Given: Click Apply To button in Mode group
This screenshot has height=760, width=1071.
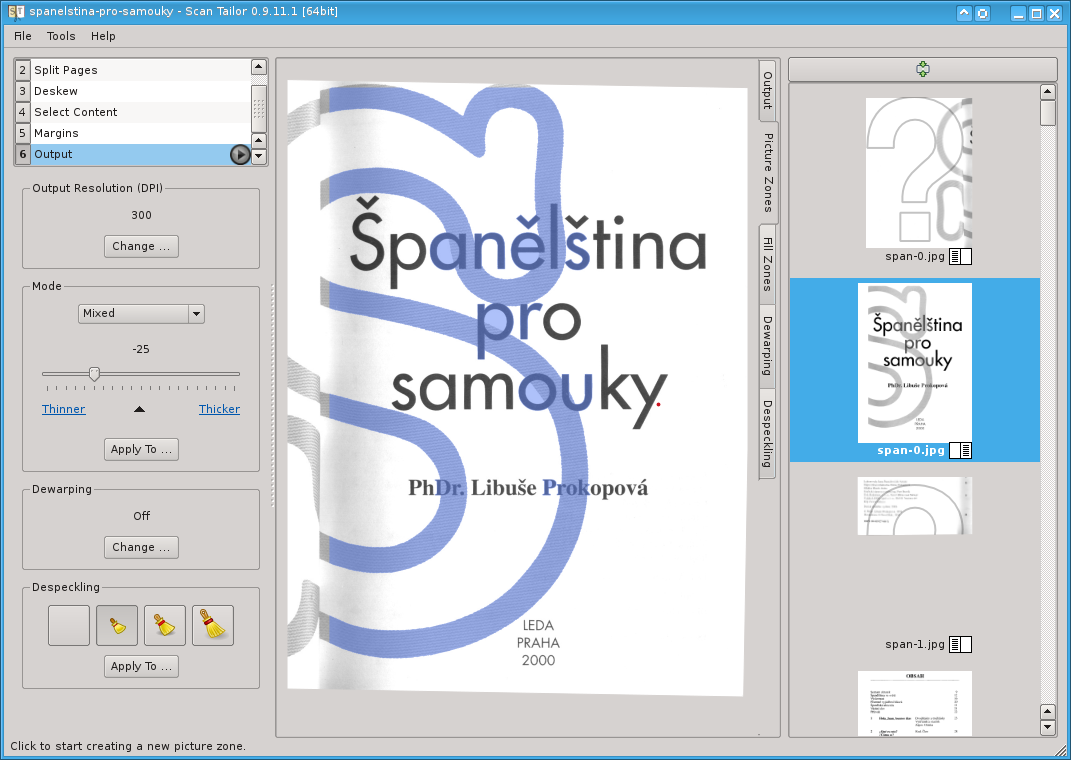Looking at the screenshot, I should (x=141, y=449).
